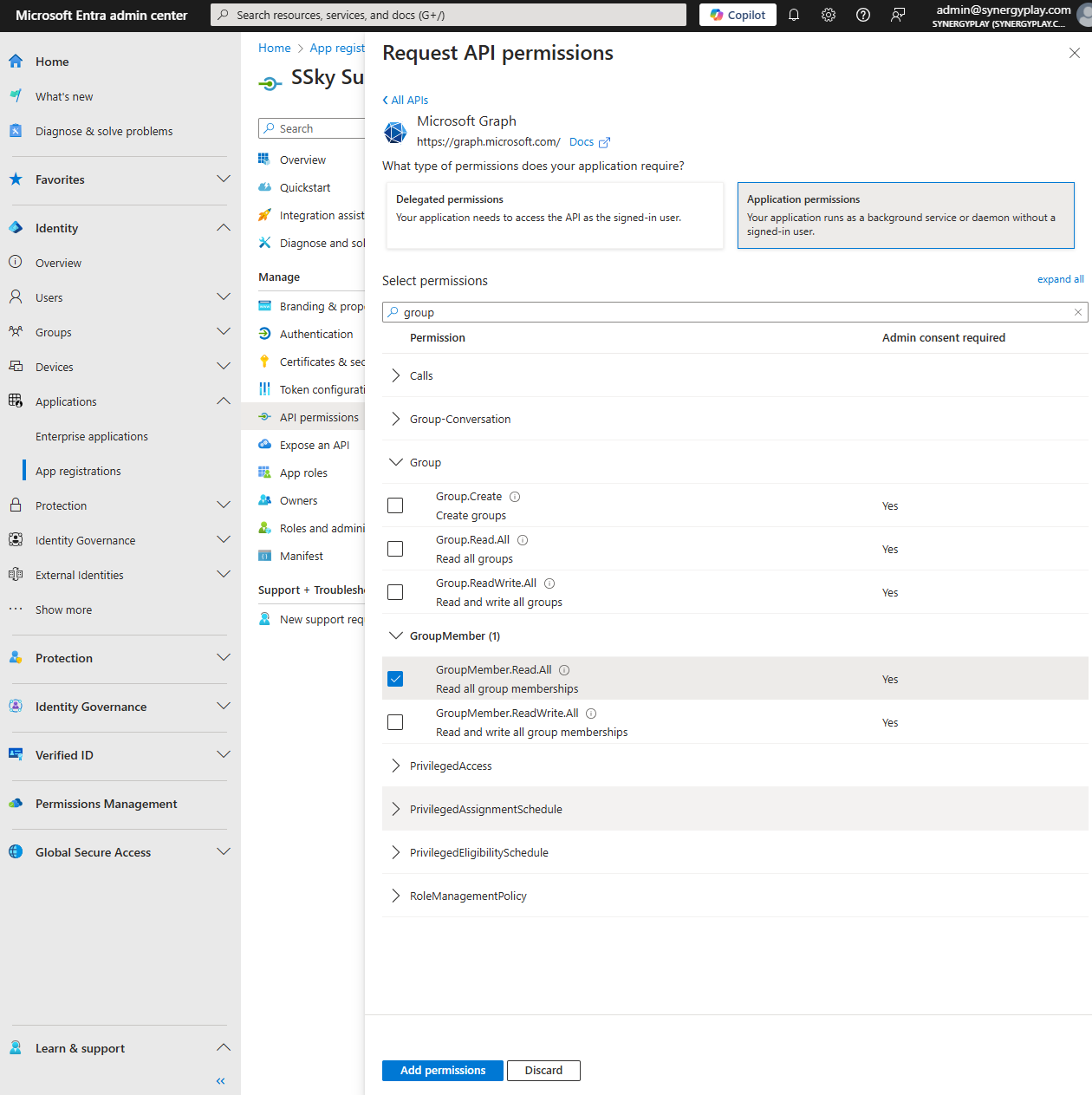The image size is (1092, 1095).
Task: Click the permissions search field containing group
Action: click(x=735, y=312)
